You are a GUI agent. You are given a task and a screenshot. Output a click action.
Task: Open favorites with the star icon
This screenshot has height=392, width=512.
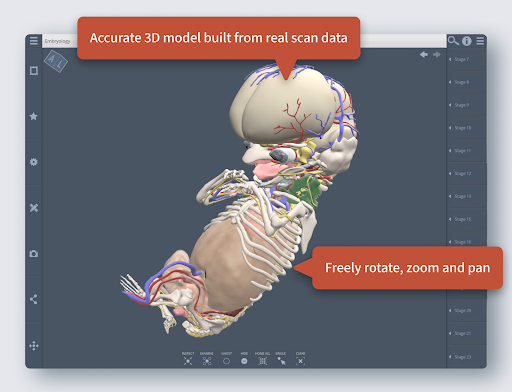[34, 116]
